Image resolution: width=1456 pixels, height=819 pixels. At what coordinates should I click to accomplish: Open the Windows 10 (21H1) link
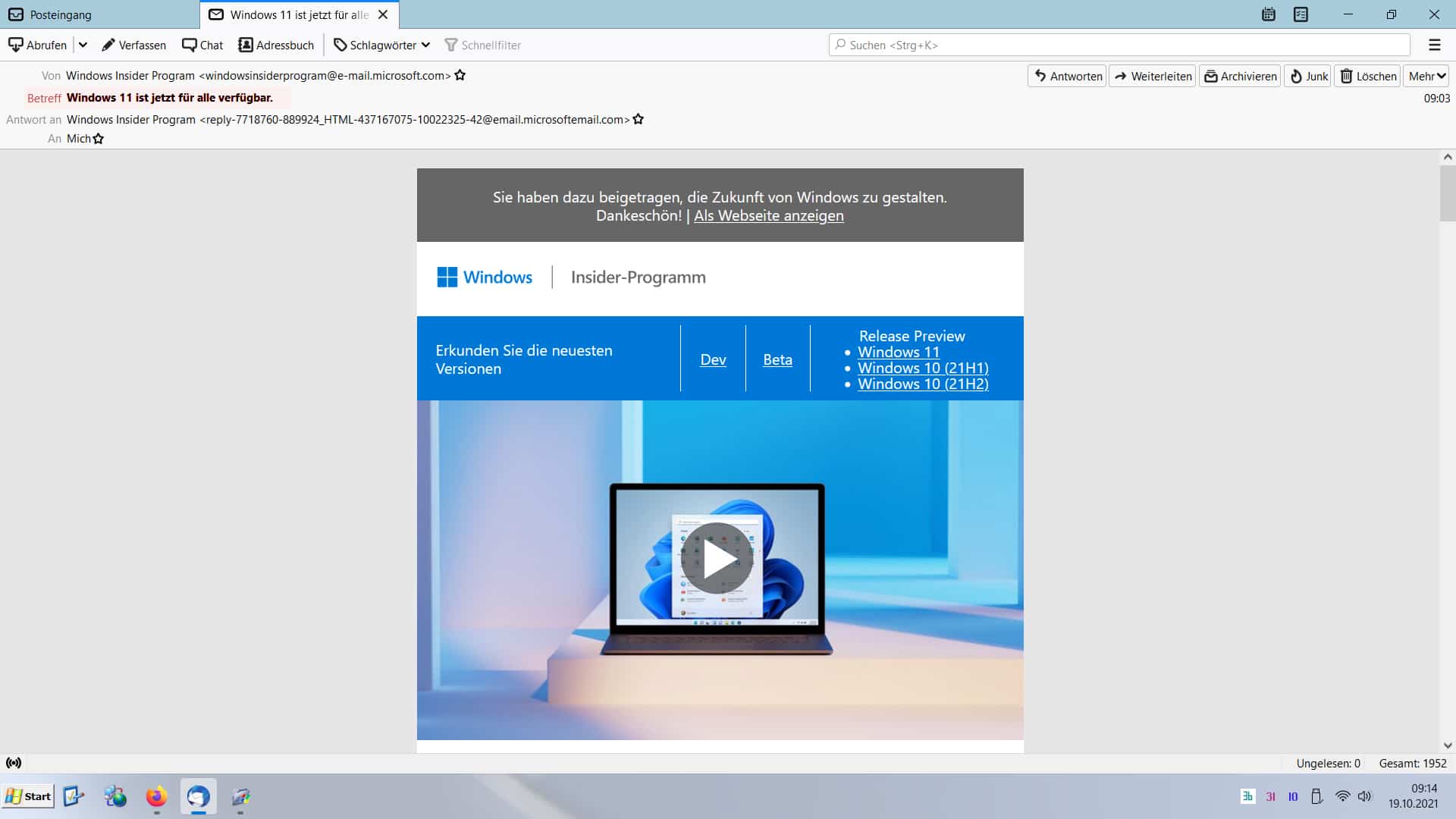[x=923, y=368]
